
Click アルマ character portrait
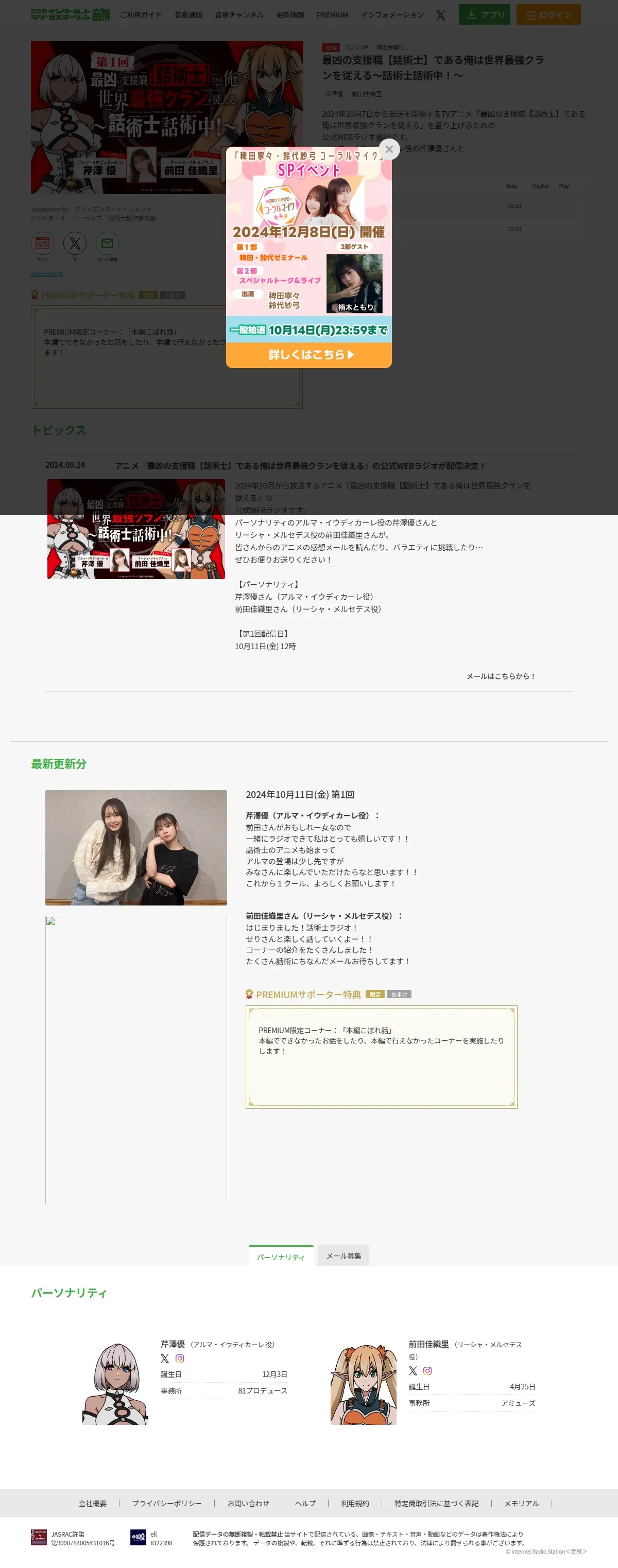coord(115,1384)
